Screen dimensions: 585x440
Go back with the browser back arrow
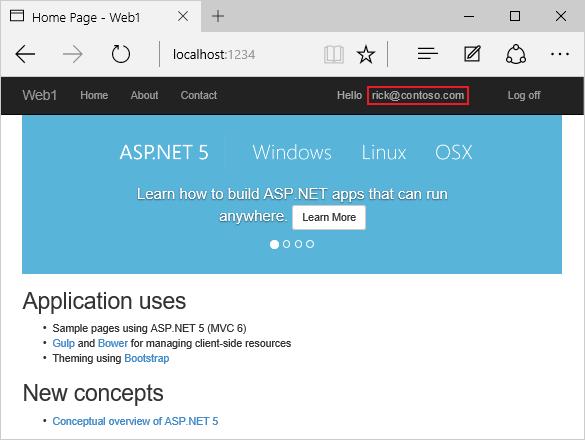pyautogui.click(x=25, y=54)
